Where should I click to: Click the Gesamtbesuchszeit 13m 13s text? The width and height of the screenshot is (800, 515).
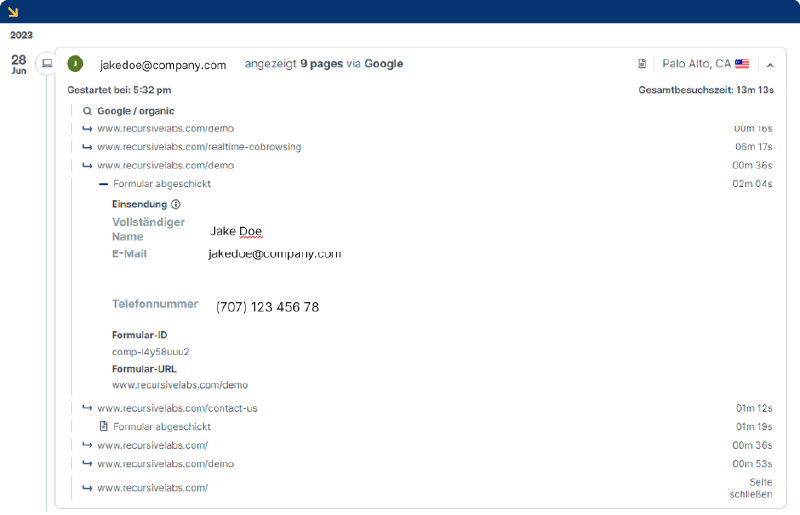706,90
